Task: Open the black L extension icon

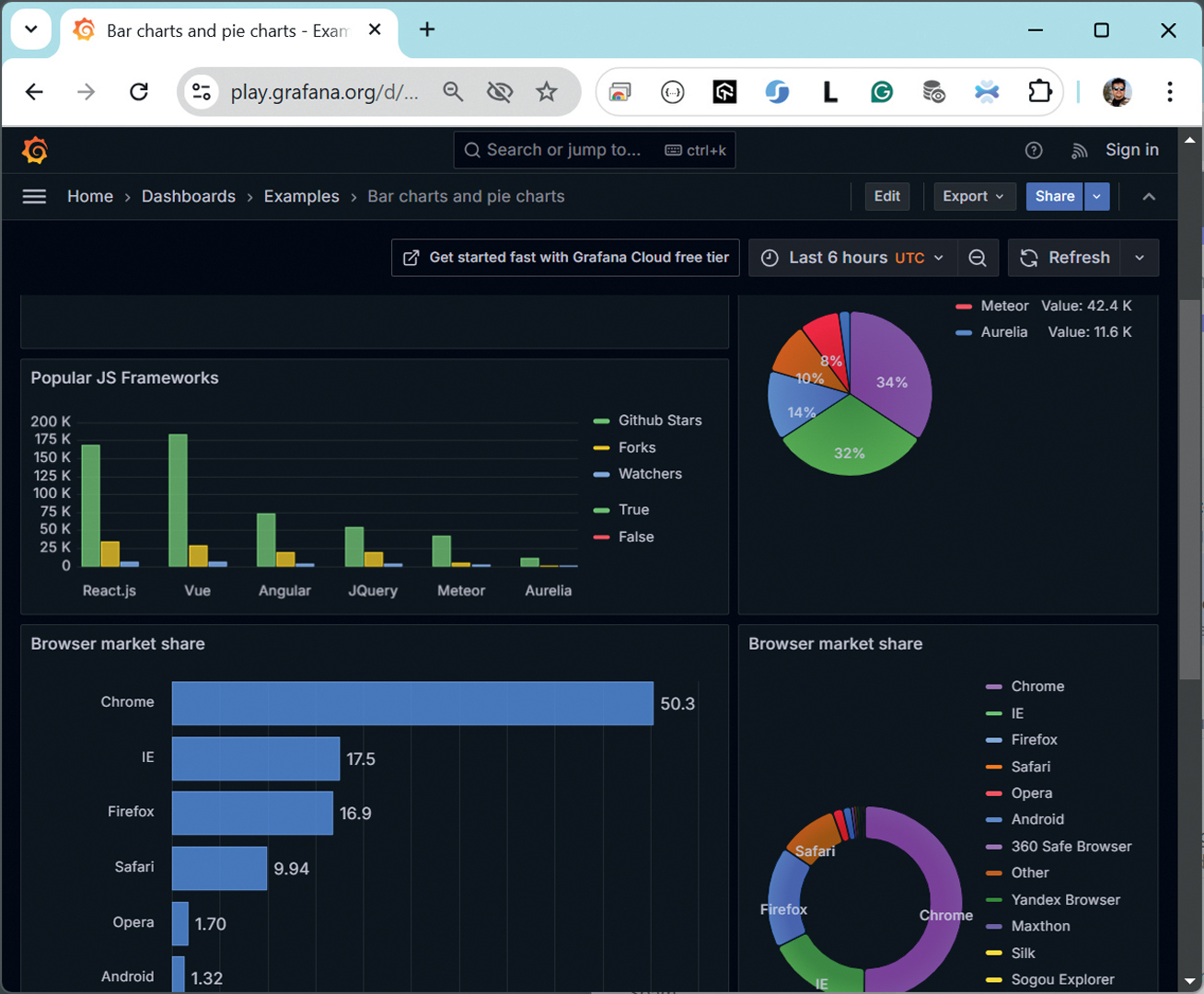Action: tap(829, 92)
